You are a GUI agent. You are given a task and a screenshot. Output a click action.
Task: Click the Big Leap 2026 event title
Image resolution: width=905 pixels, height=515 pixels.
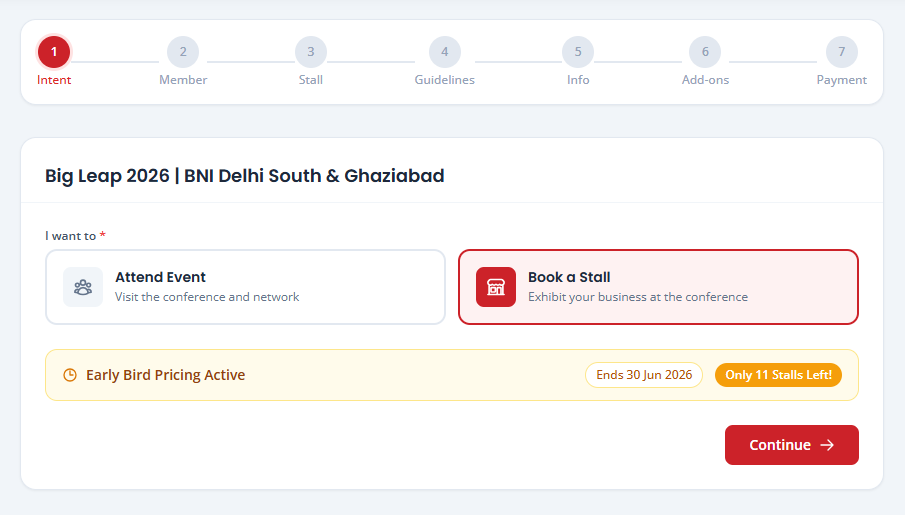pyautogui.click(x=245, y=176)
